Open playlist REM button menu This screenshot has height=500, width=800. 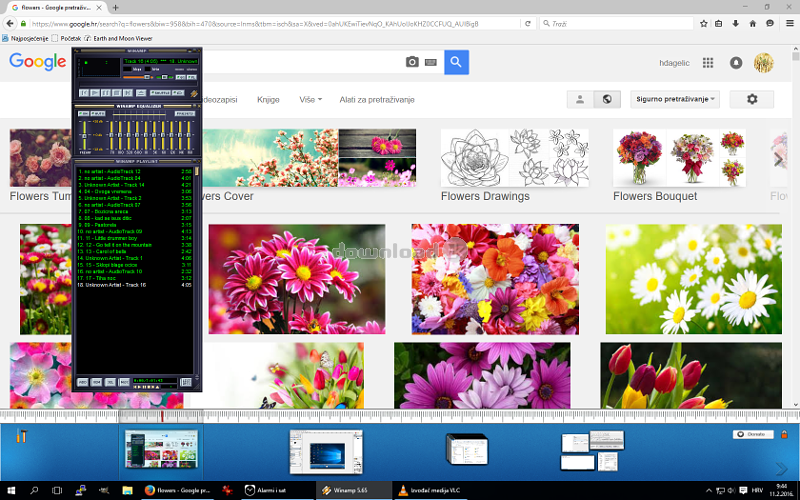tap(96, 382)
